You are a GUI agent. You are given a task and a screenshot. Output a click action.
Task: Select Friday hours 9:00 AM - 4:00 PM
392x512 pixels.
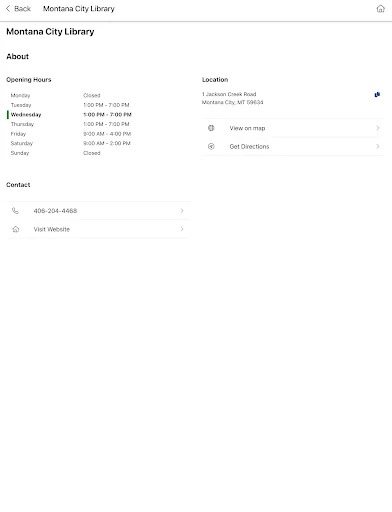click(107, 134)
